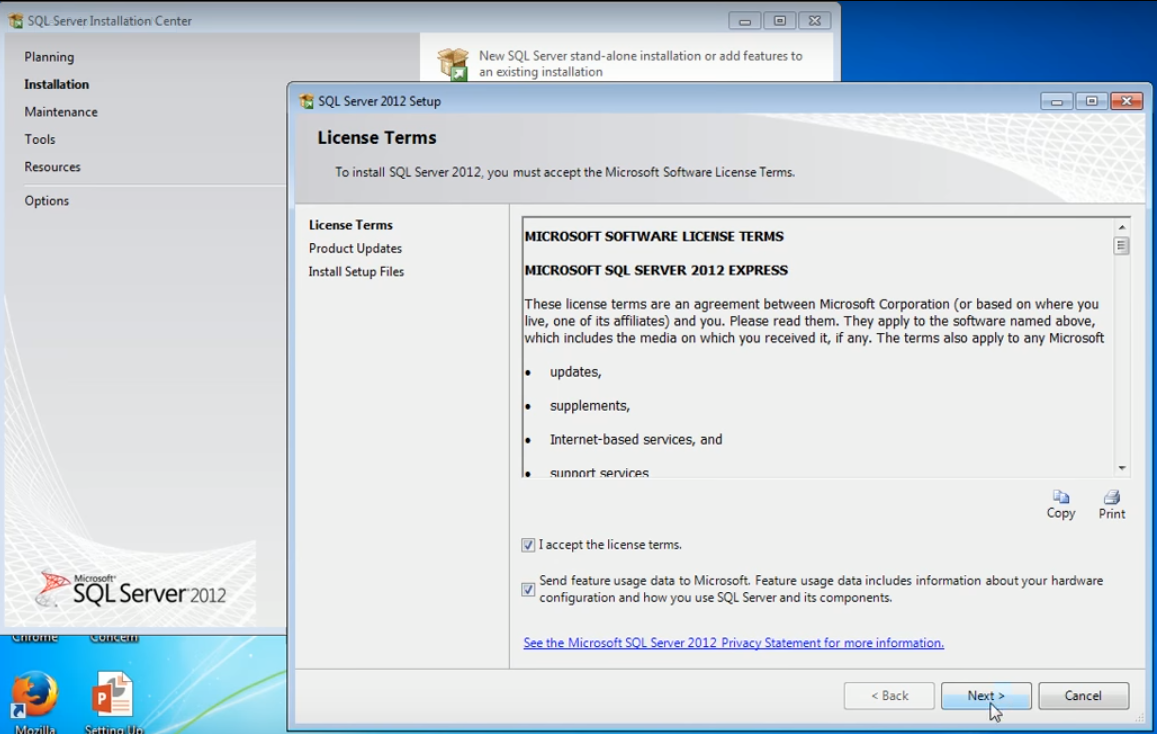Click the Print icon for license terms

click(x=1111, y=496)
